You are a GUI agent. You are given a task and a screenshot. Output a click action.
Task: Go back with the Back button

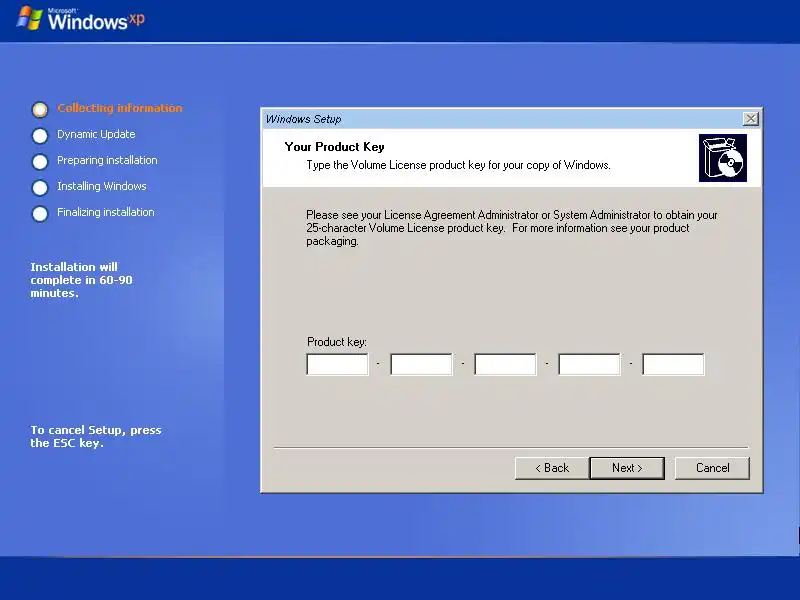pyautogui.click(x=552, y=468)
